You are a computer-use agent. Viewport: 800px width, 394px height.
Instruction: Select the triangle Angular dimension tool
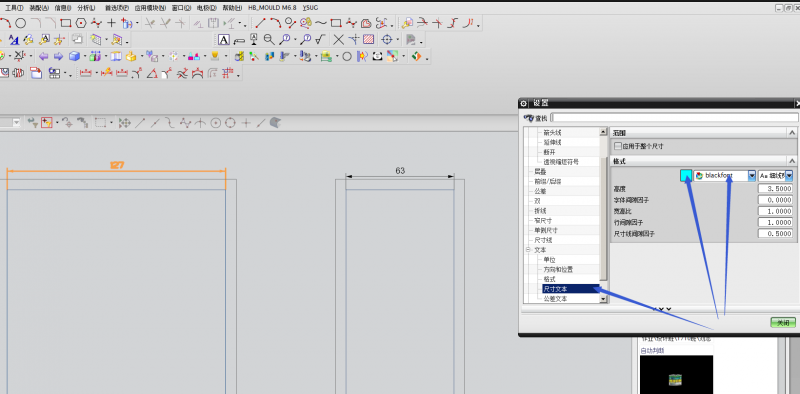coord(152,73)
